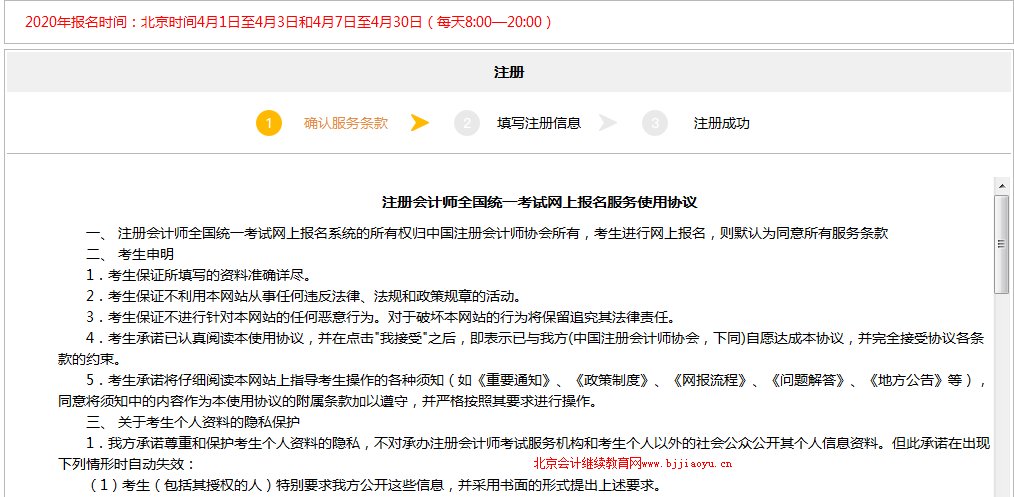Click the line (1)考生(包括其授权的人)特别要求

(x=374, y=485)
